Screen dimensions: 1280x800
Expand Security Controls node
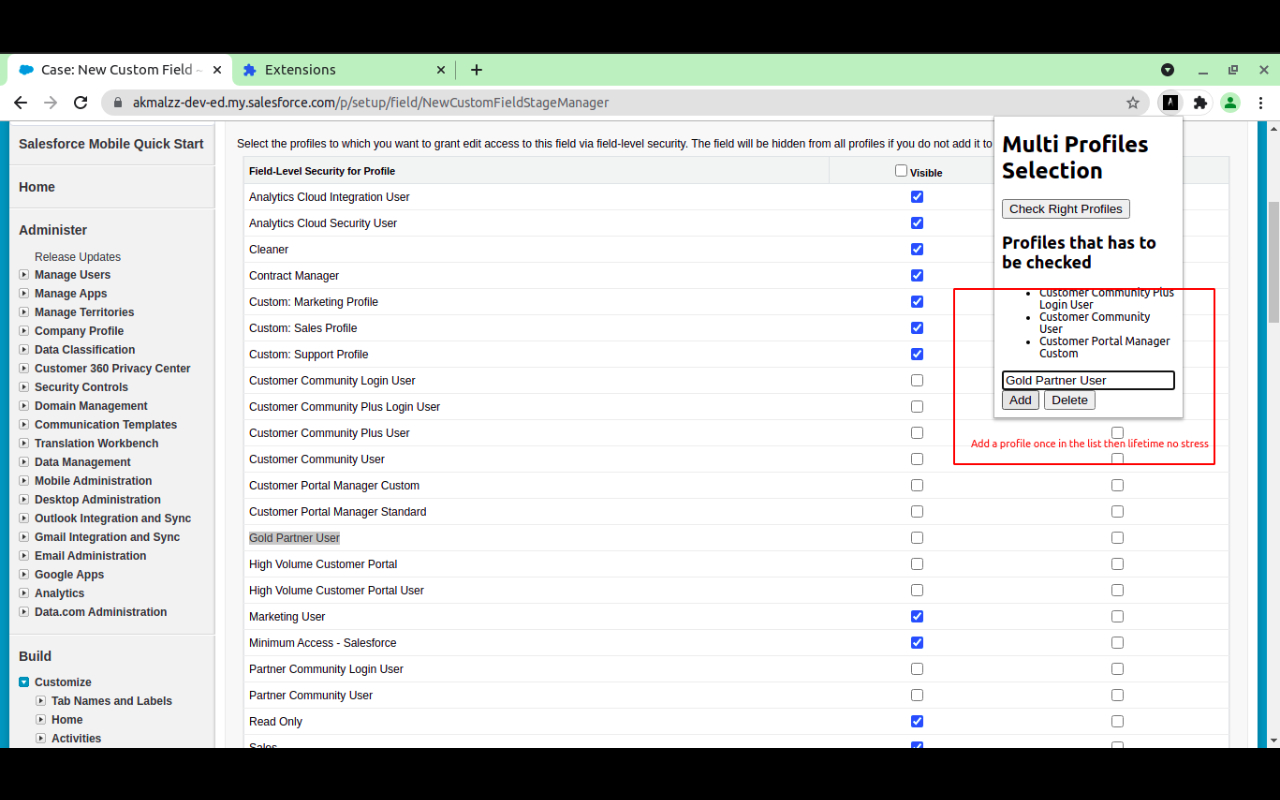click(x=24, y=387)
